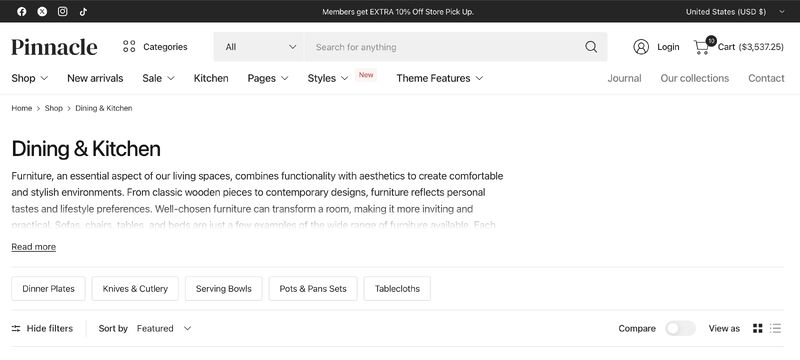Viewport: 800px width, 360px height.
Task: Open the Contact page
Action: (x=766, y=78)
